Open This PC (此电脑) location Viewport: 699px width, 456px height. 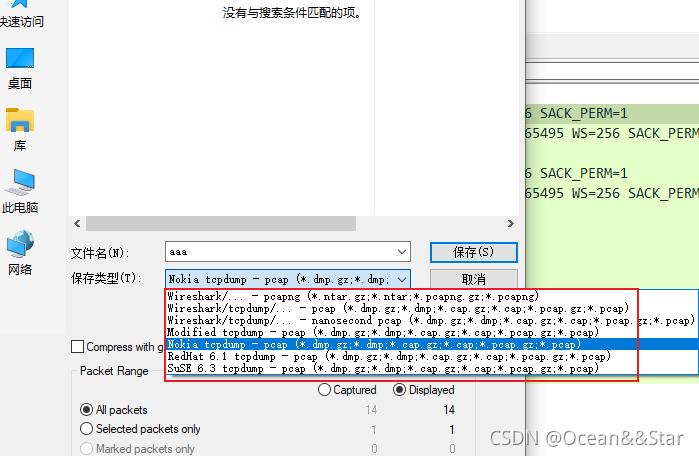20,191
